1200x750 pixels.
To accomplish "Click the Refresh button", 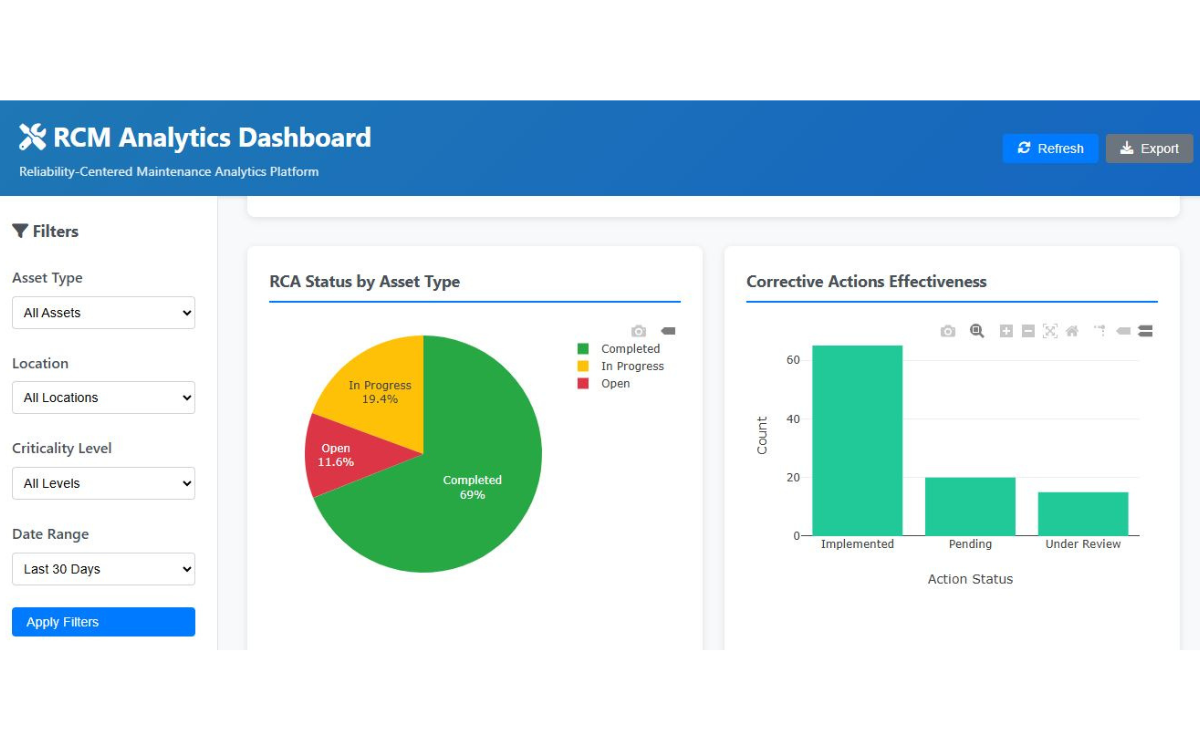I will [1050, 148].
